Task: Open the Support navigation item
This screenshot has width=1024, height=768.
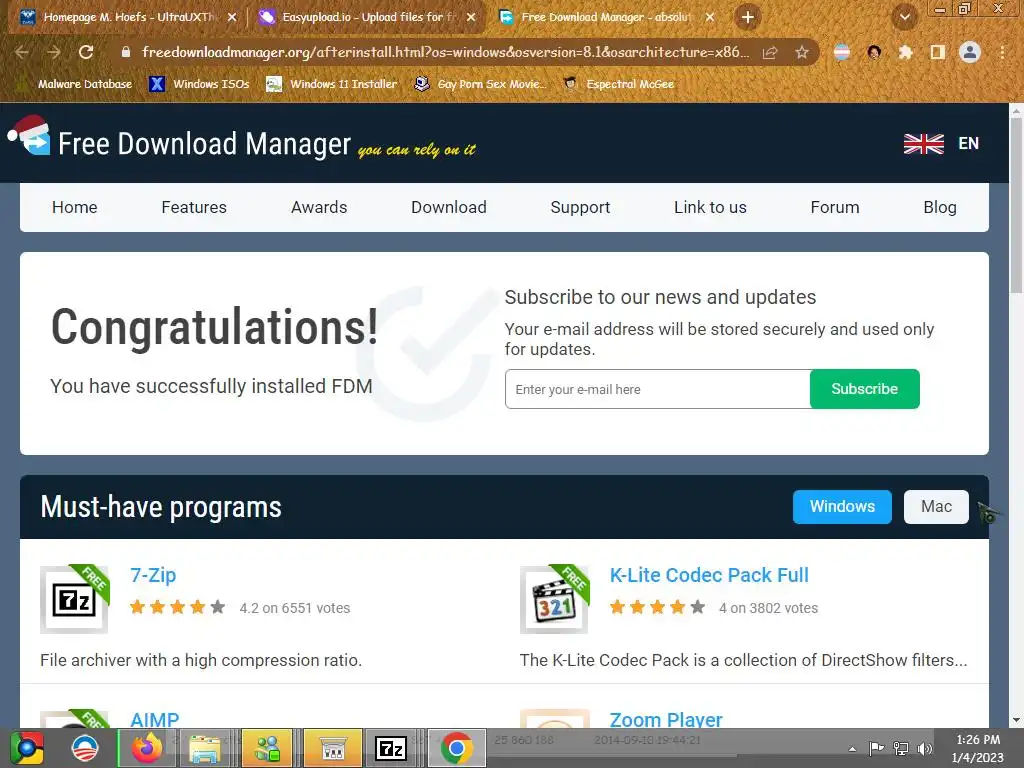Action: pyautogui.click(x=580, y=207)
